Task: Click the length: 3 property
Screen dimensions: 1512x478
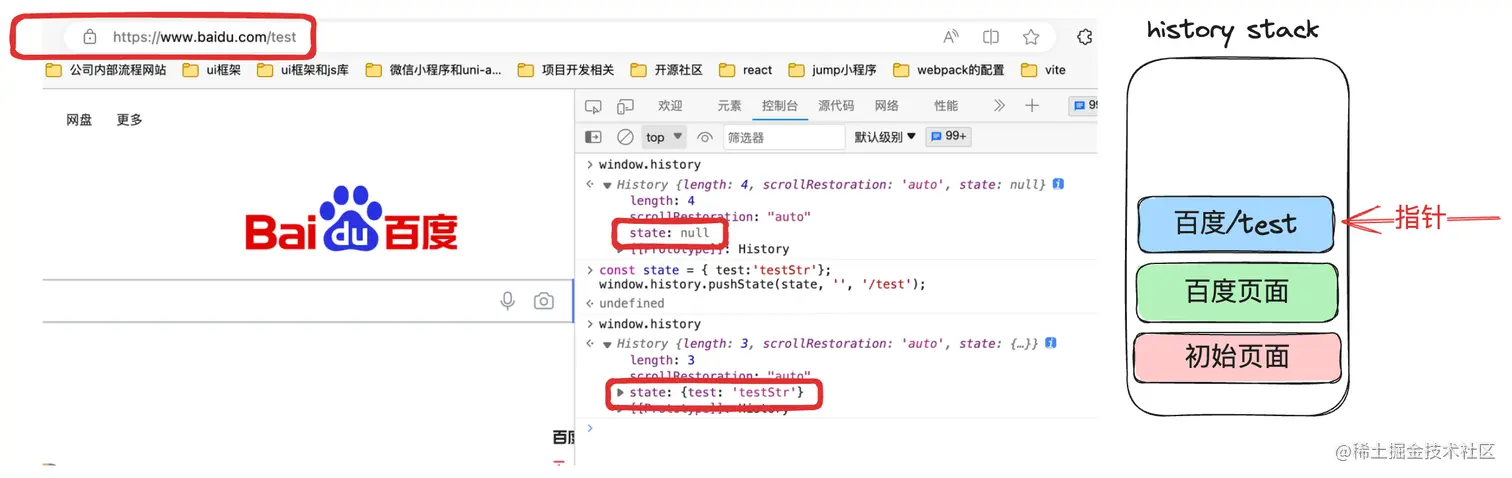Action: coord(662,360)
